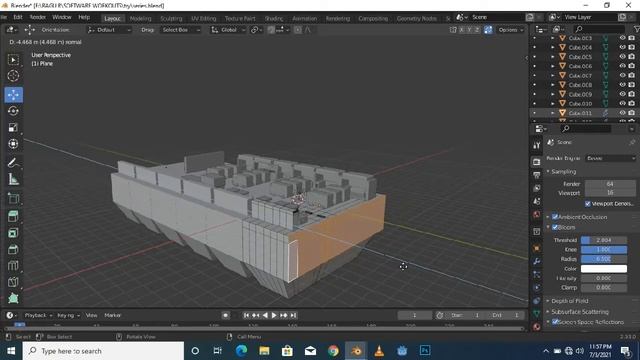
Task: Select the Annotate tool
Action: (x=13, y=162)
